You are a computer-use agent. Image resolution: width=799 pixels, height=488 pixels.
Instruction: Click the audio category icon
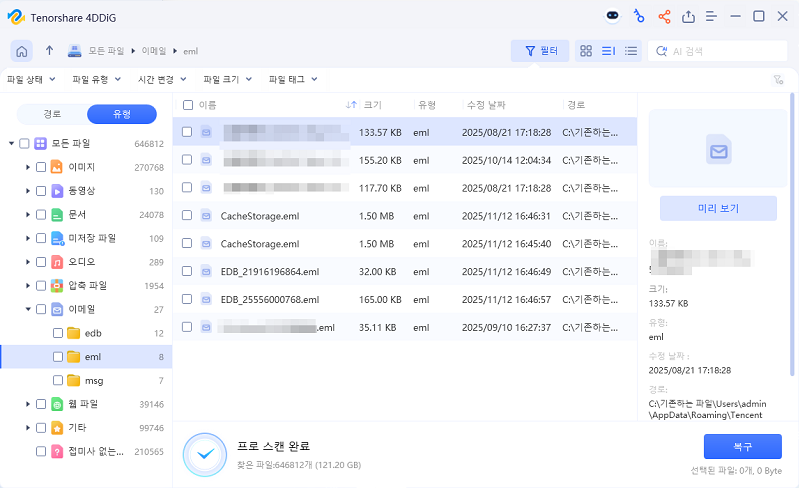click(57, 262)
